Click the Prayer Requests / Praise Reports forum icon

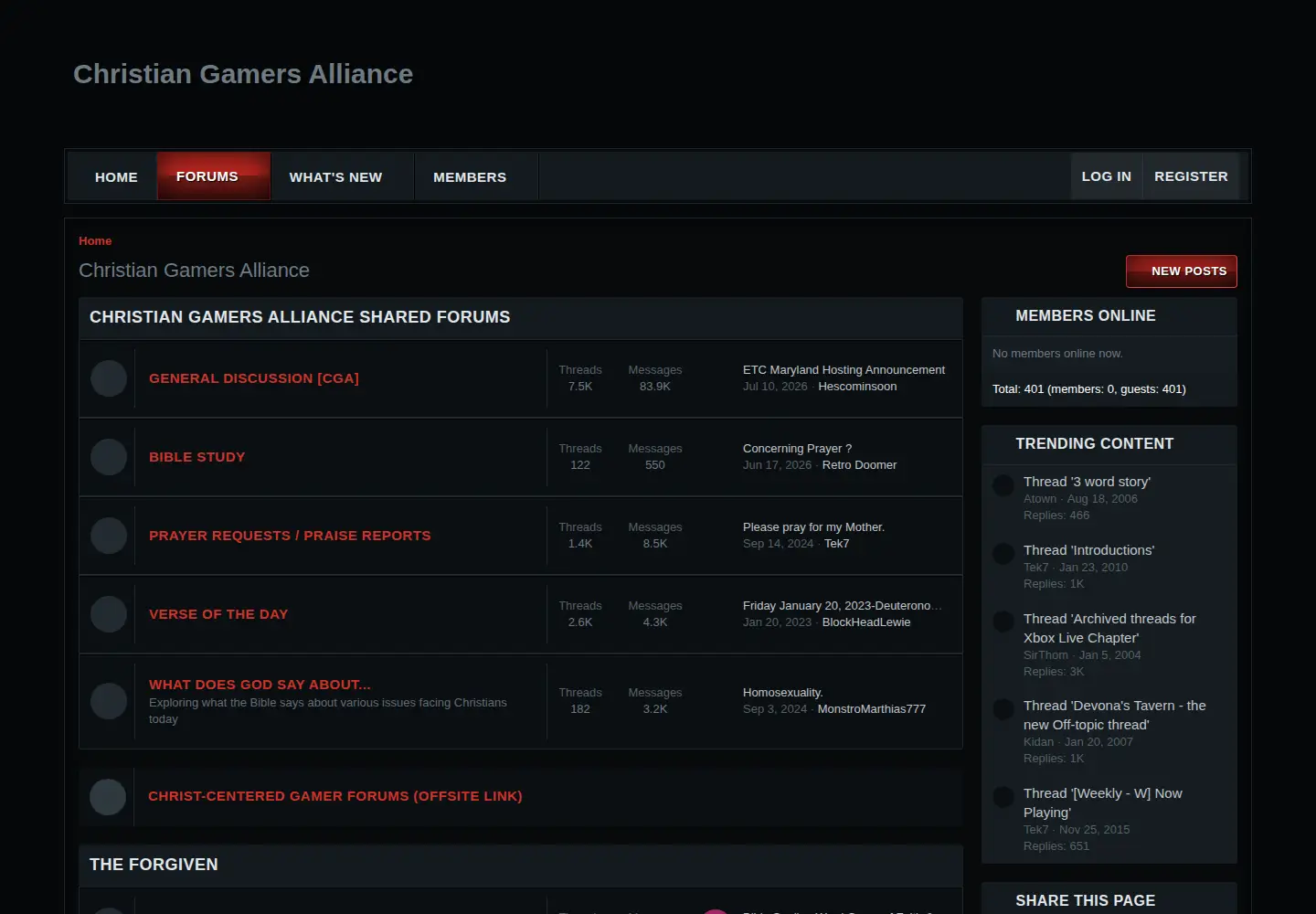point(109,536)
